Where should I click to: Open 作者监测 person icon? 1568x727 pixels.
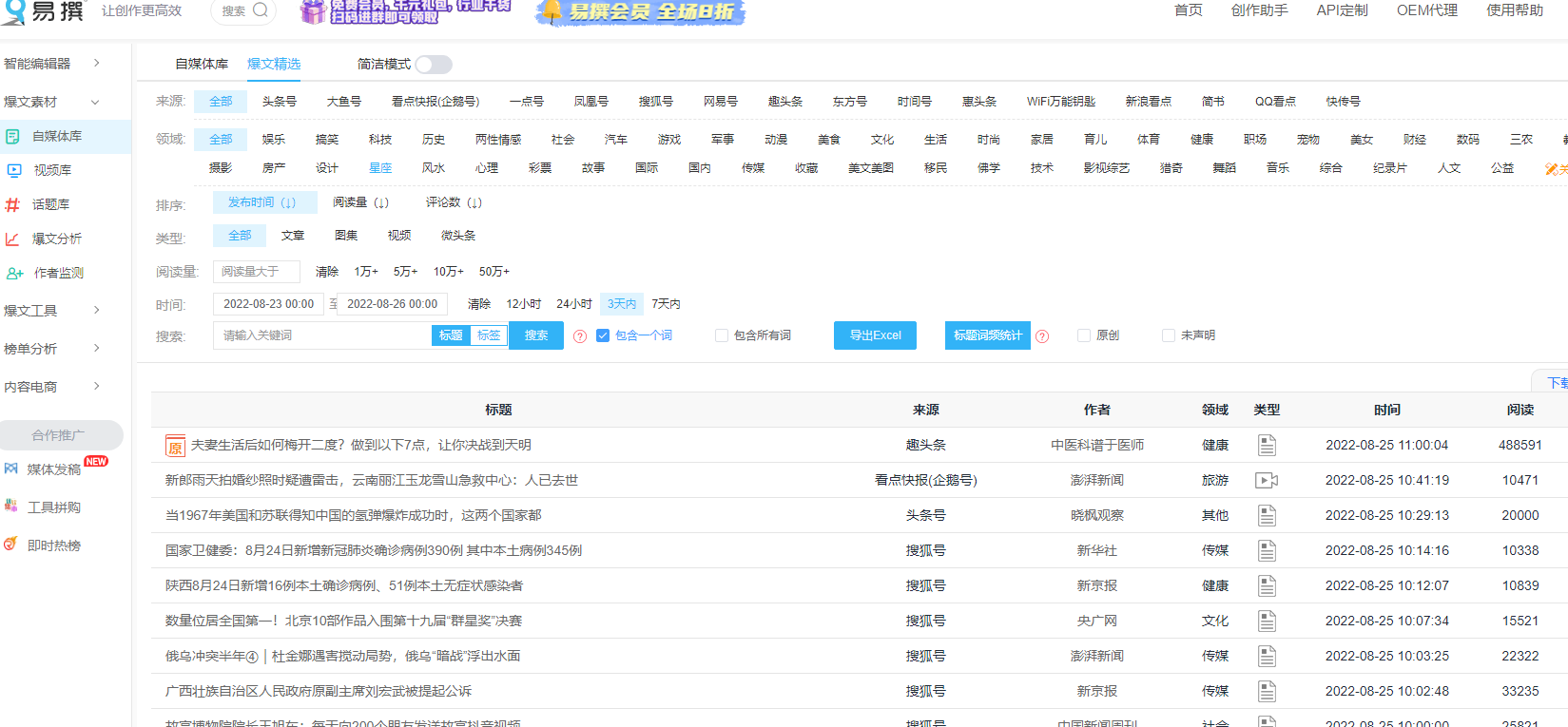[14, 273]
